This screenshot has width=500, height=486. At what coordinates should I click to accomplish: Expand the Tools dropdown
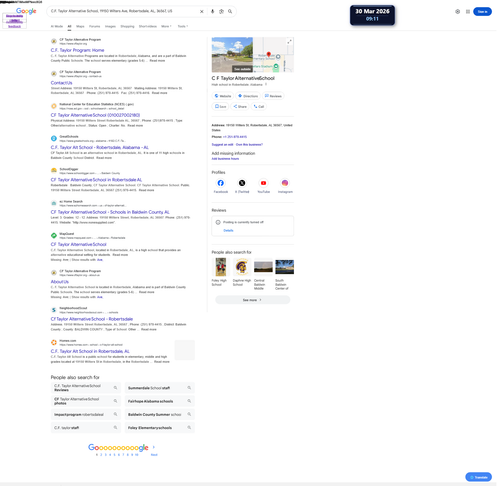coord(183,26)
